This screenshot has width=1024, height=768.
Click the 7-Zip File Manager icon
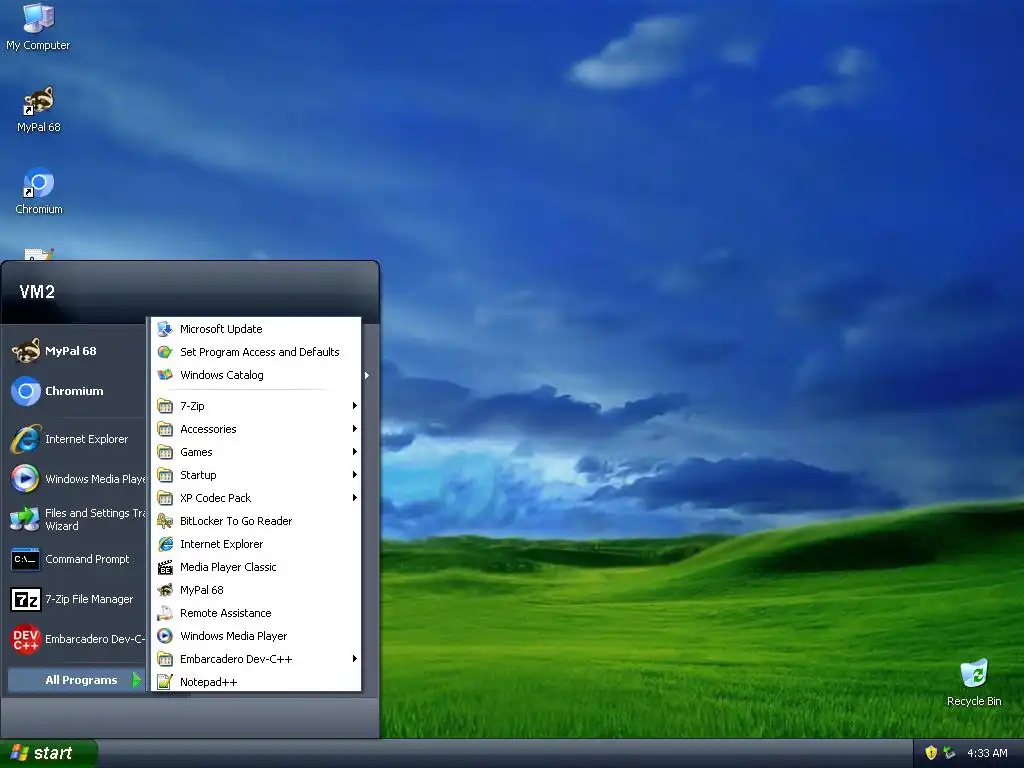click(25, 599)
